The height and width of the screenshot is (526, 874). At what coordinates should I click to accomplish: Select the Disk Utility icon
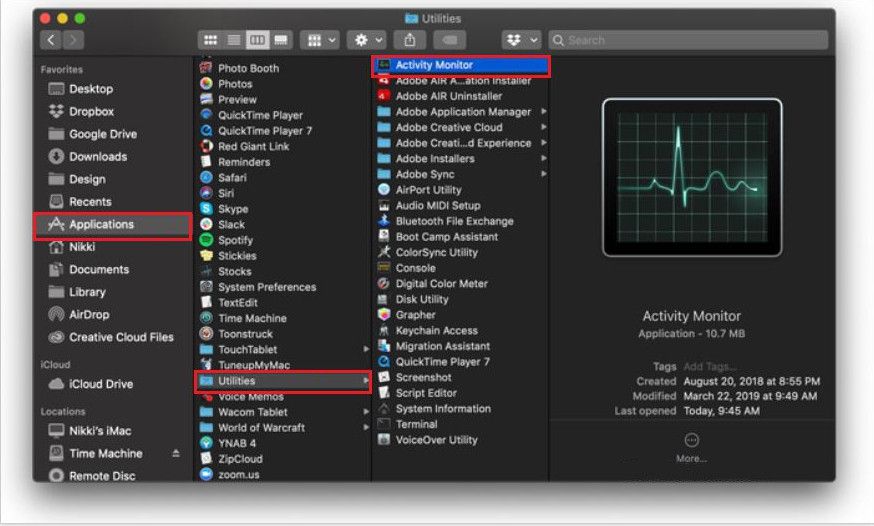coord(383,299)
